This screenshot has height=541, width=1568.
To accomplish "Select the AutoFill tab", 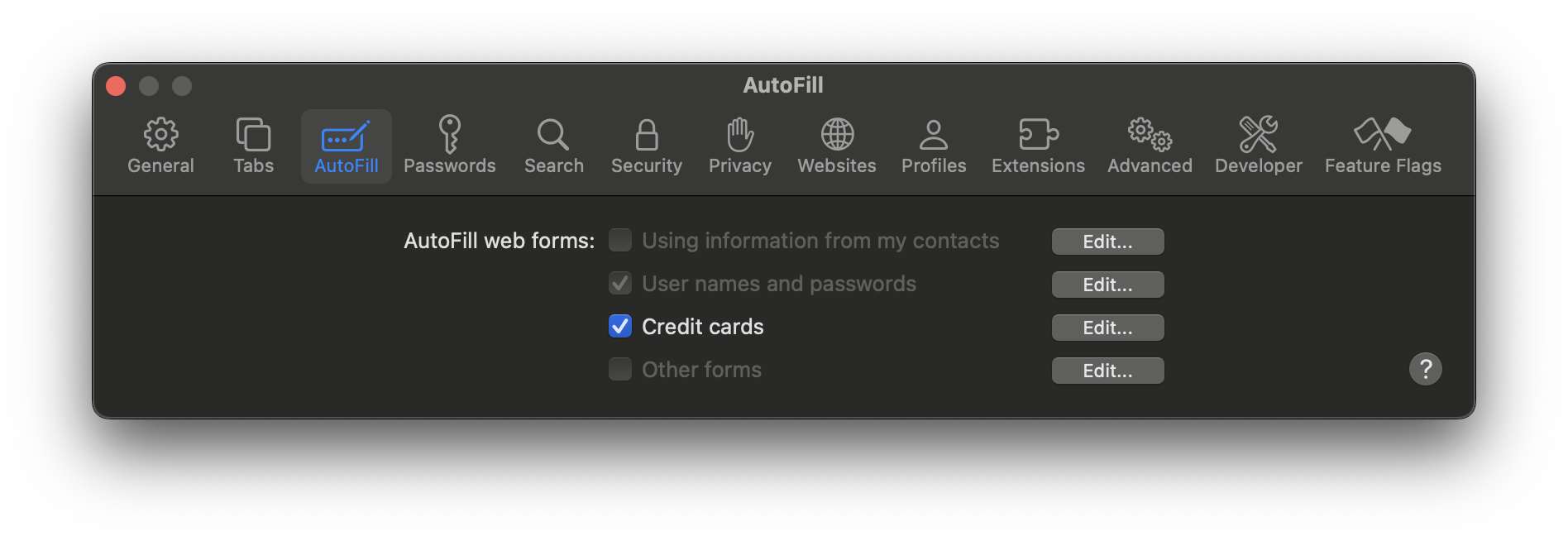I will 346,146.
